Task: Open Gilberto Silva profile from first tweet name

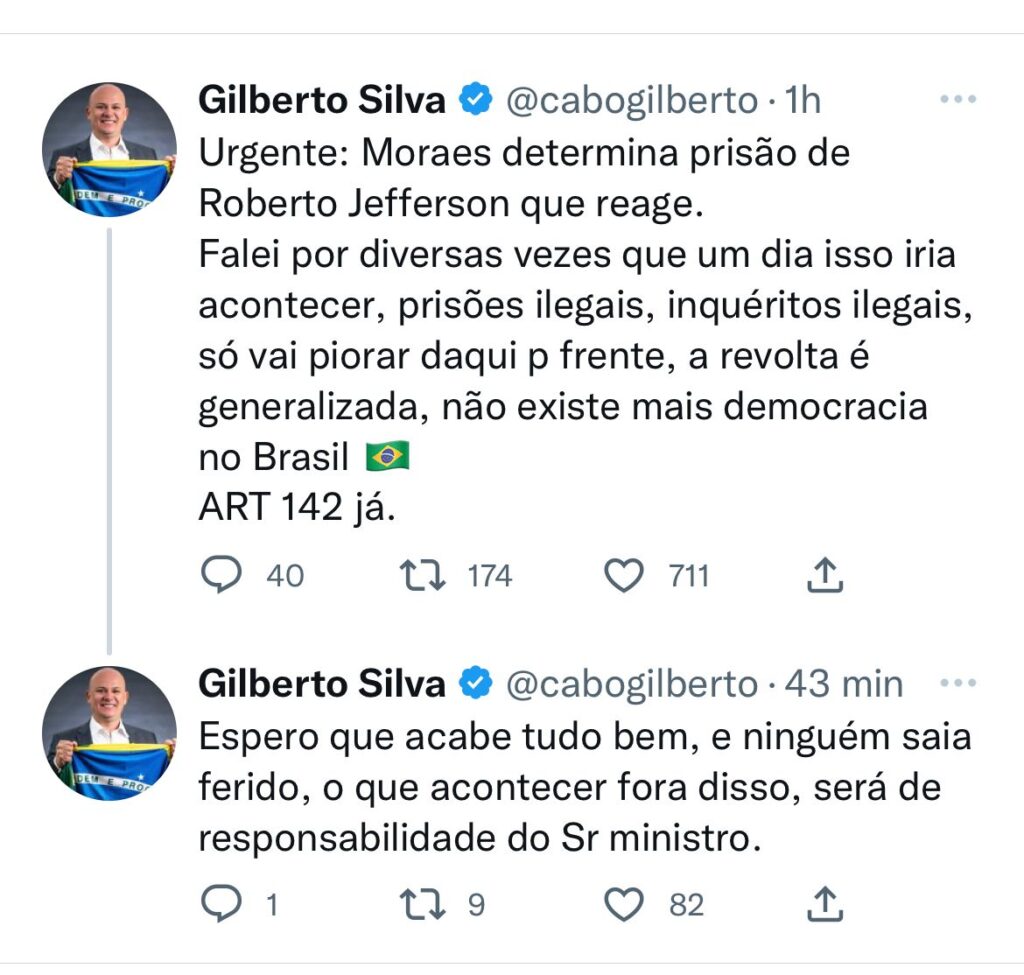Action: coord(322,100)
